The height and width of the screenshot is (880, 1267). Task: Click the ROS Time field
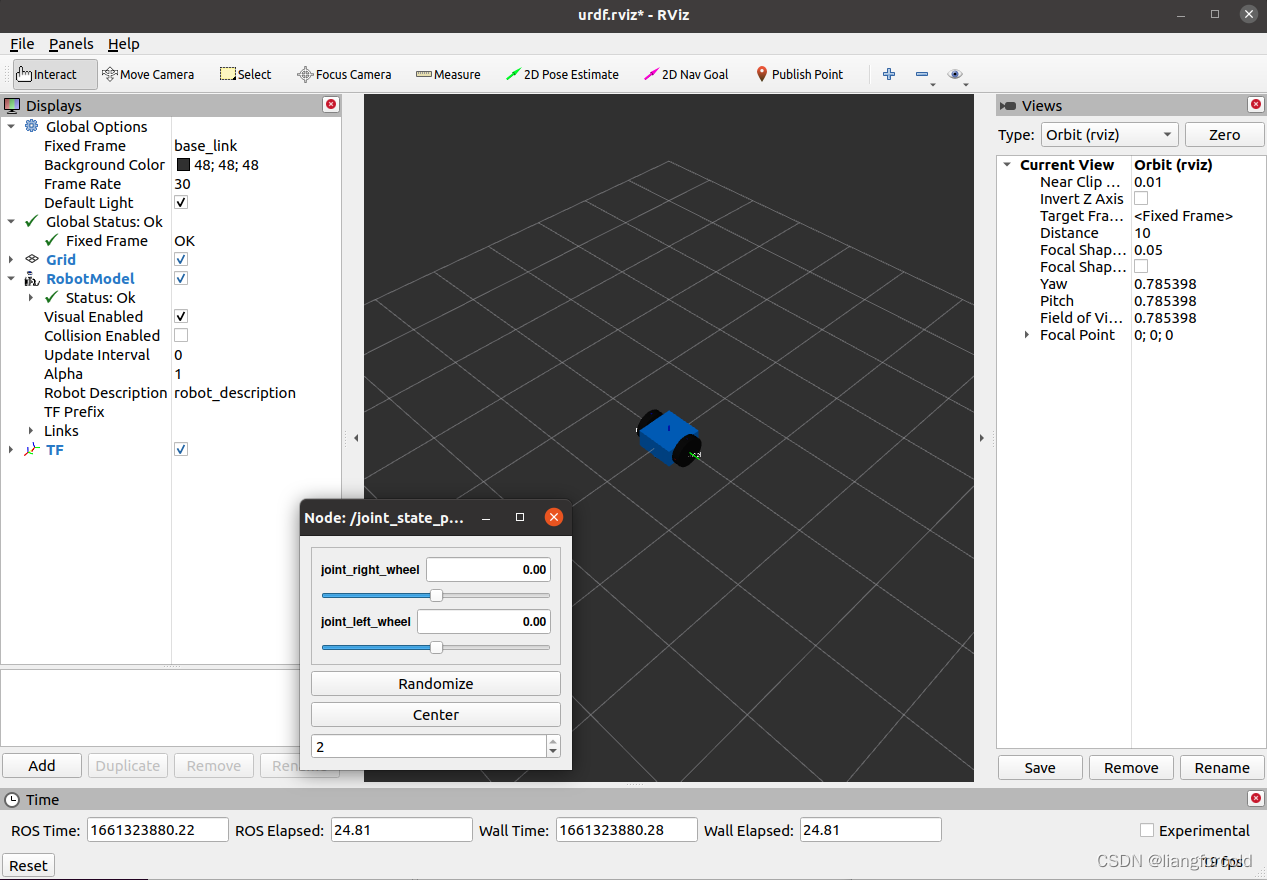tap(158, 830)
